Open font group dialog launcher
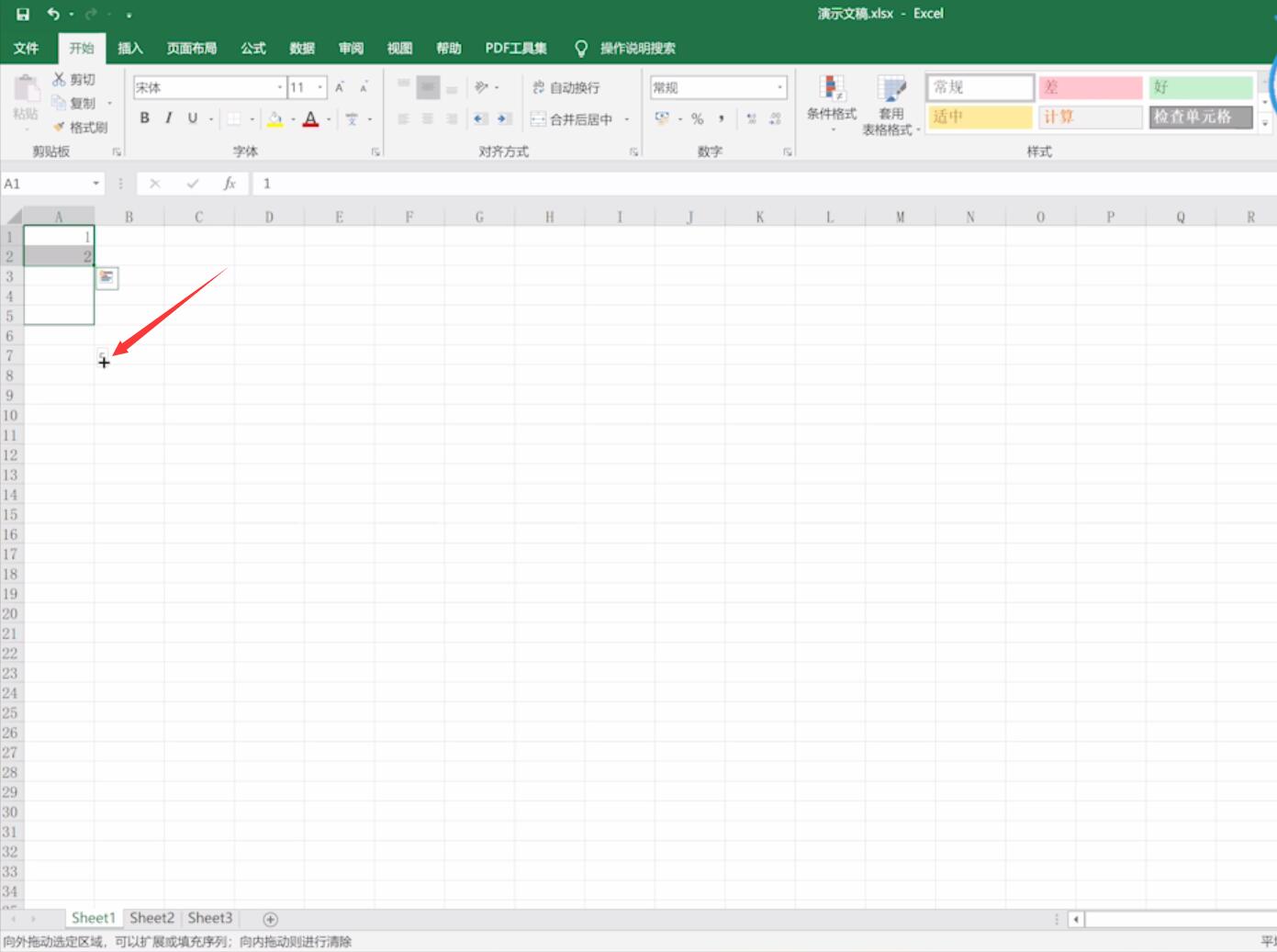This screenshot has height=952, width=1277. [375, 151]
